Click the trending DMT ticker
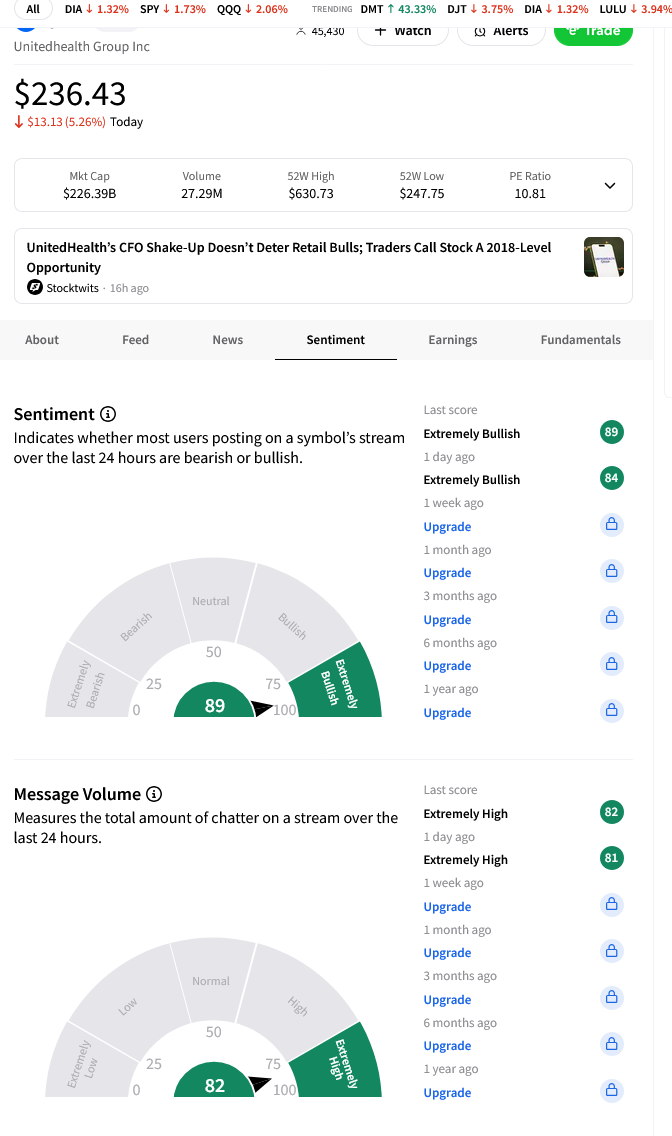This screenshot has height=1136, width=672. [398, 9]
